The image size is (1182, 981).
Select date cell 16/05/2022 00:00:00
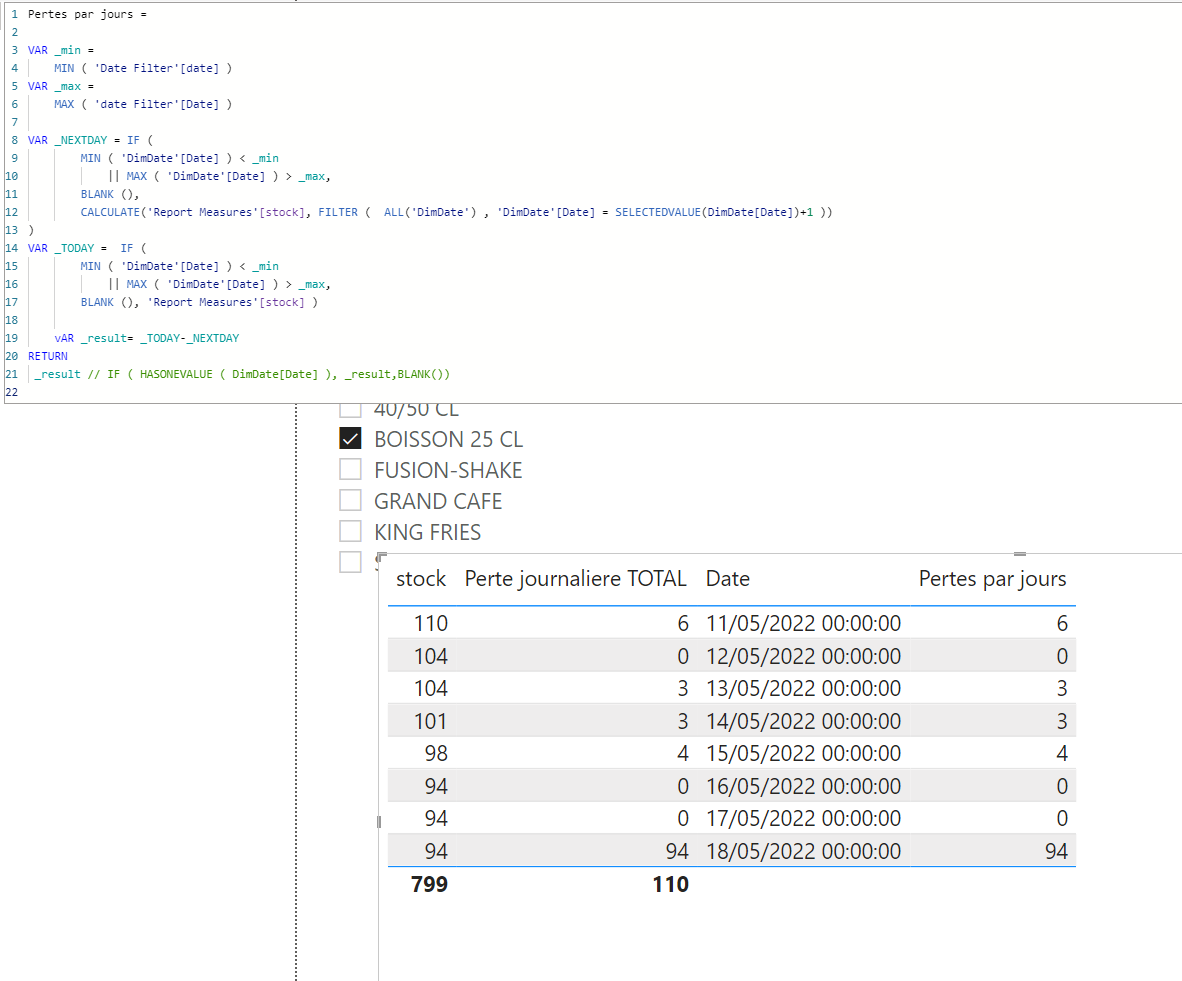[803, 786]
